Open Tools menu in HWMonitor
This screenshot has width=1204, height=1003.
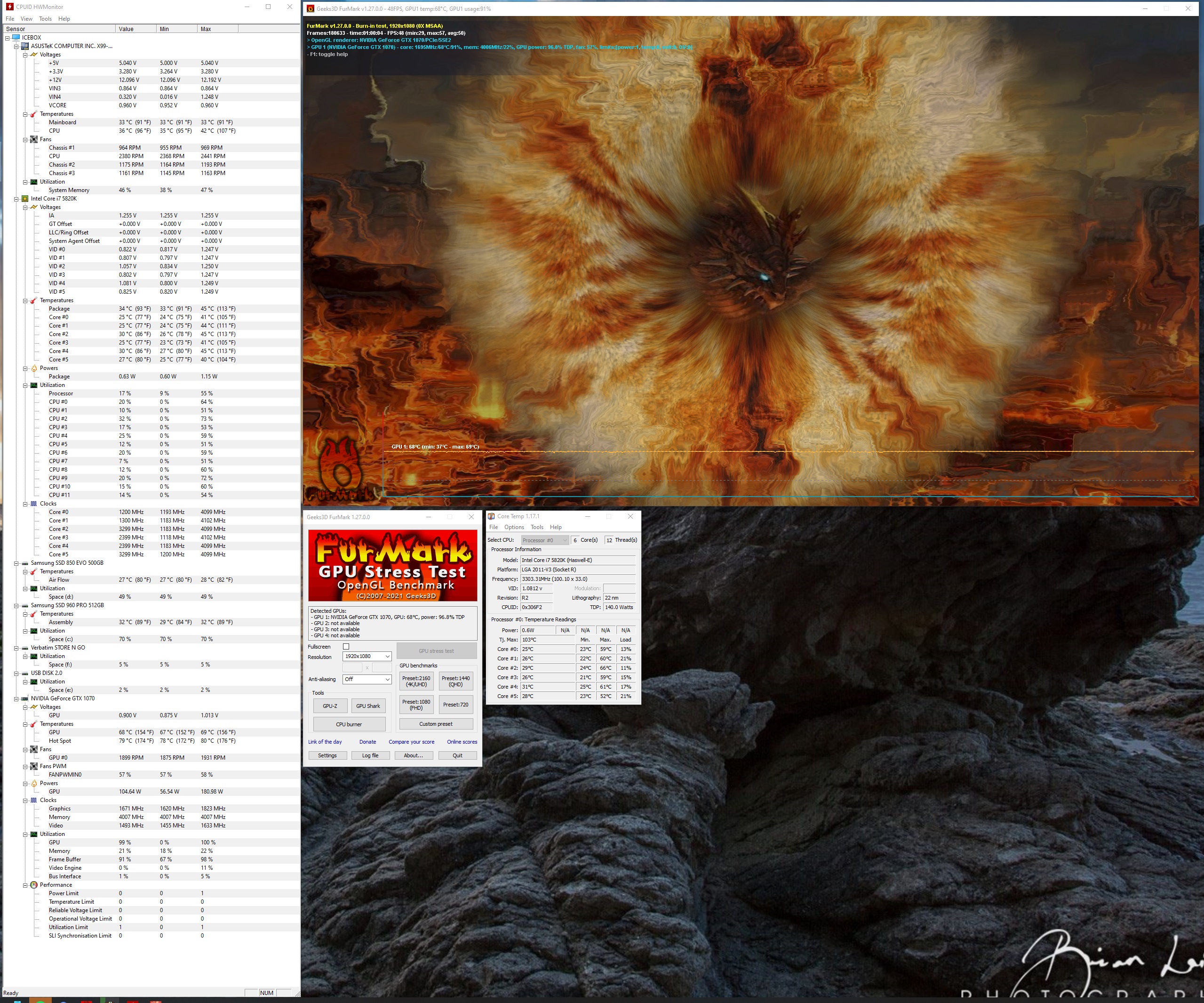(x=45, y=19)
